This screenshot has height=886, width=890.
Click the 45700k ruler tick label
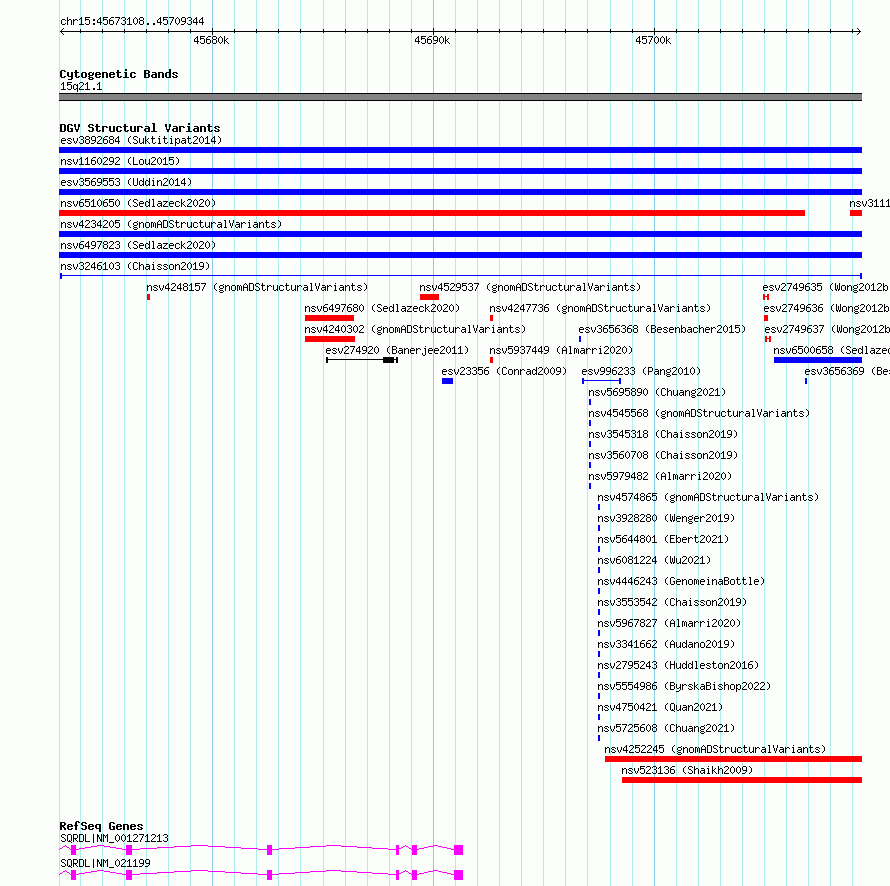pos(653,40)
